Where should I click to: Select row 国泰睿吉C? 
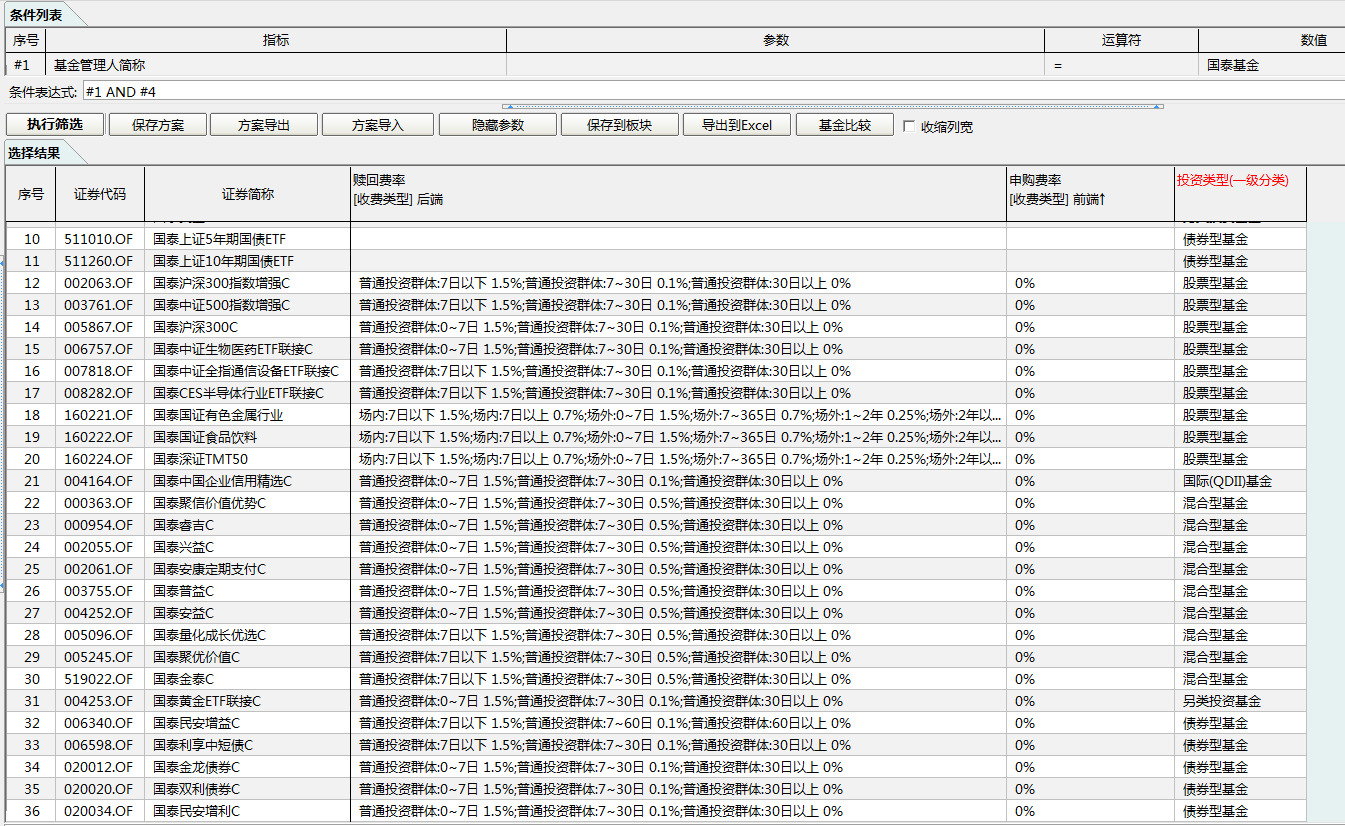coord(656,525)
